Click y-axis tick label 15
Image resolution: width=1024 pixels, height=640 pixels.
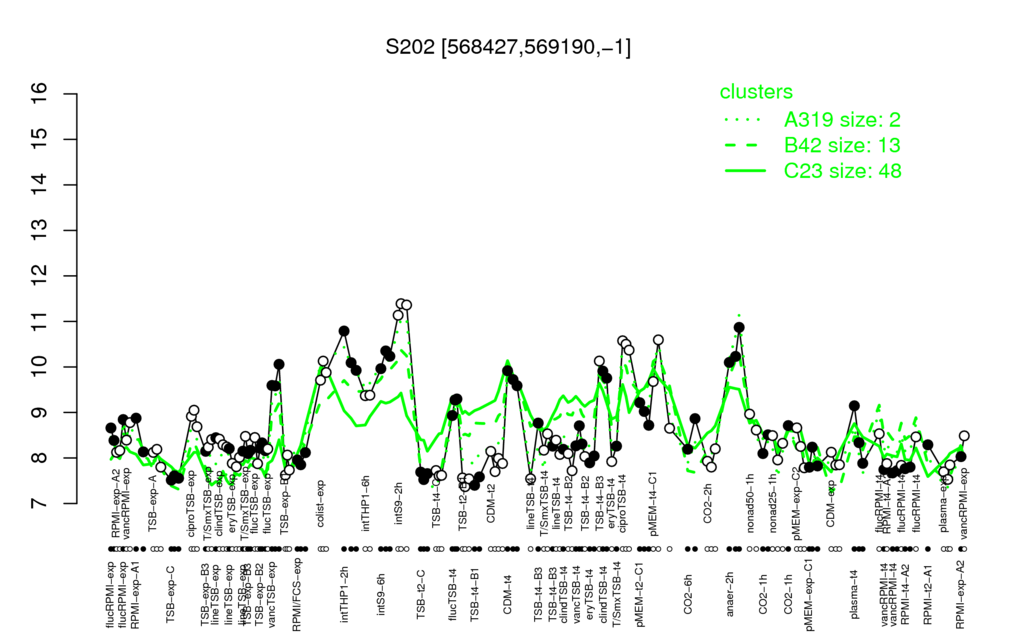pos(40,140)
